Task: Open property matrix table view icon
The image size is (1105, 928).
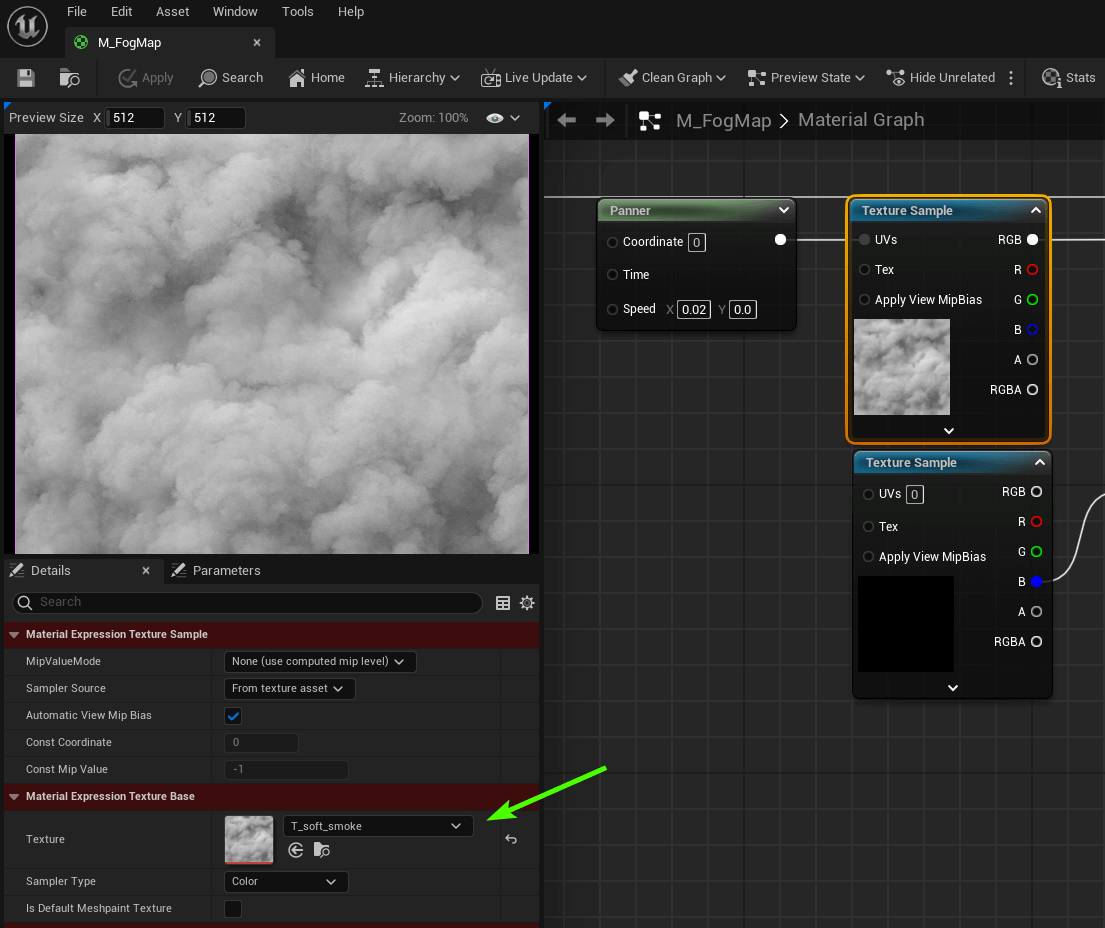Action: tap(503, 603)
